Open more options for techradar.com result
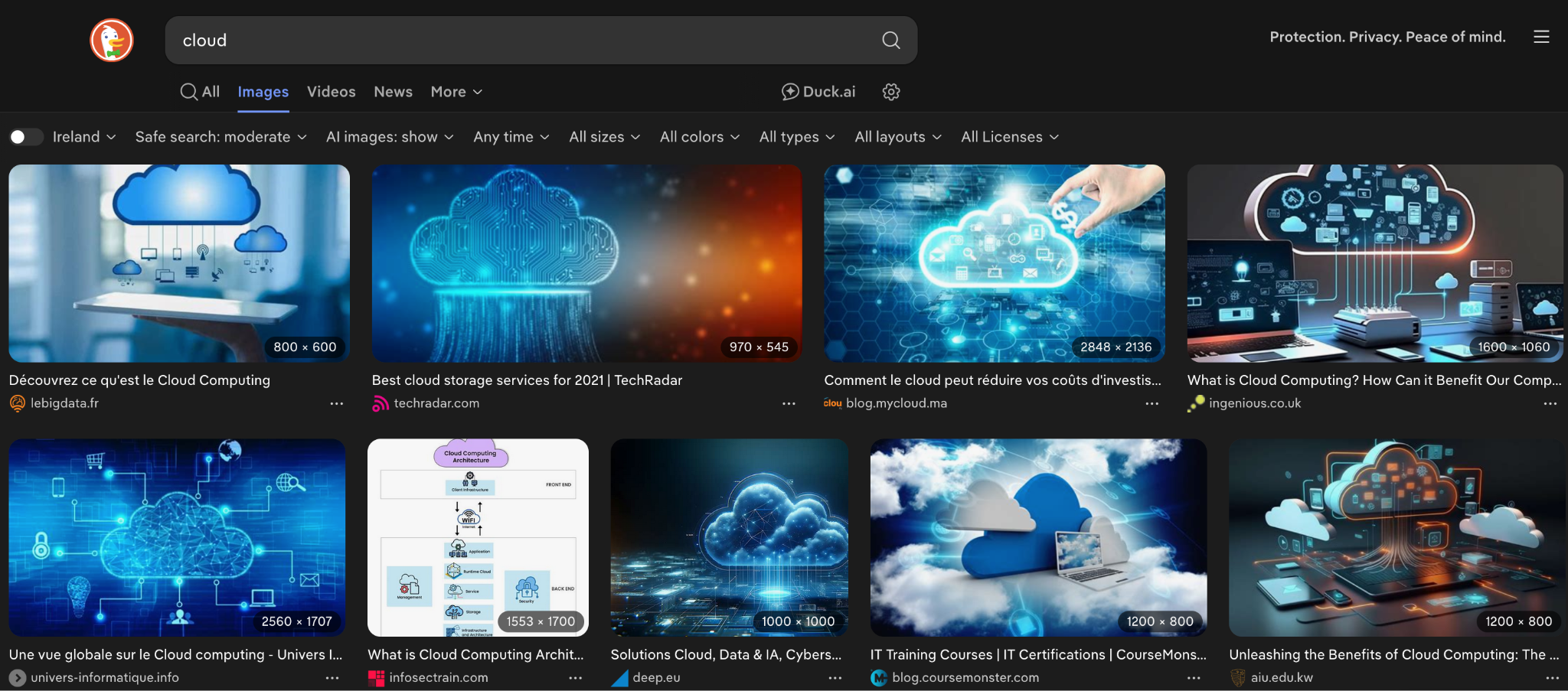This screenshot has height=691, width=1568. [x=789, y=403]
